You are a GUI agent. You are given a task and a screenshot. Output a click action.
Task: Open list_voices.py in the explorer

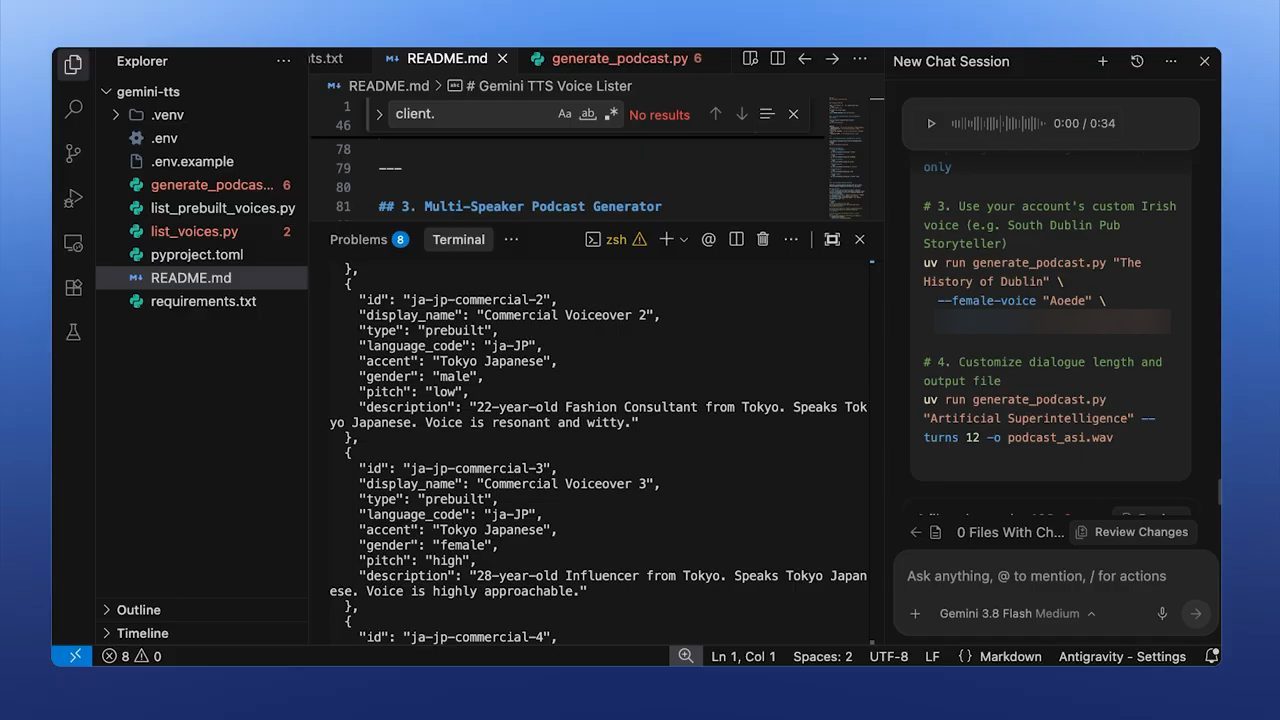click(x=194, y=231)
